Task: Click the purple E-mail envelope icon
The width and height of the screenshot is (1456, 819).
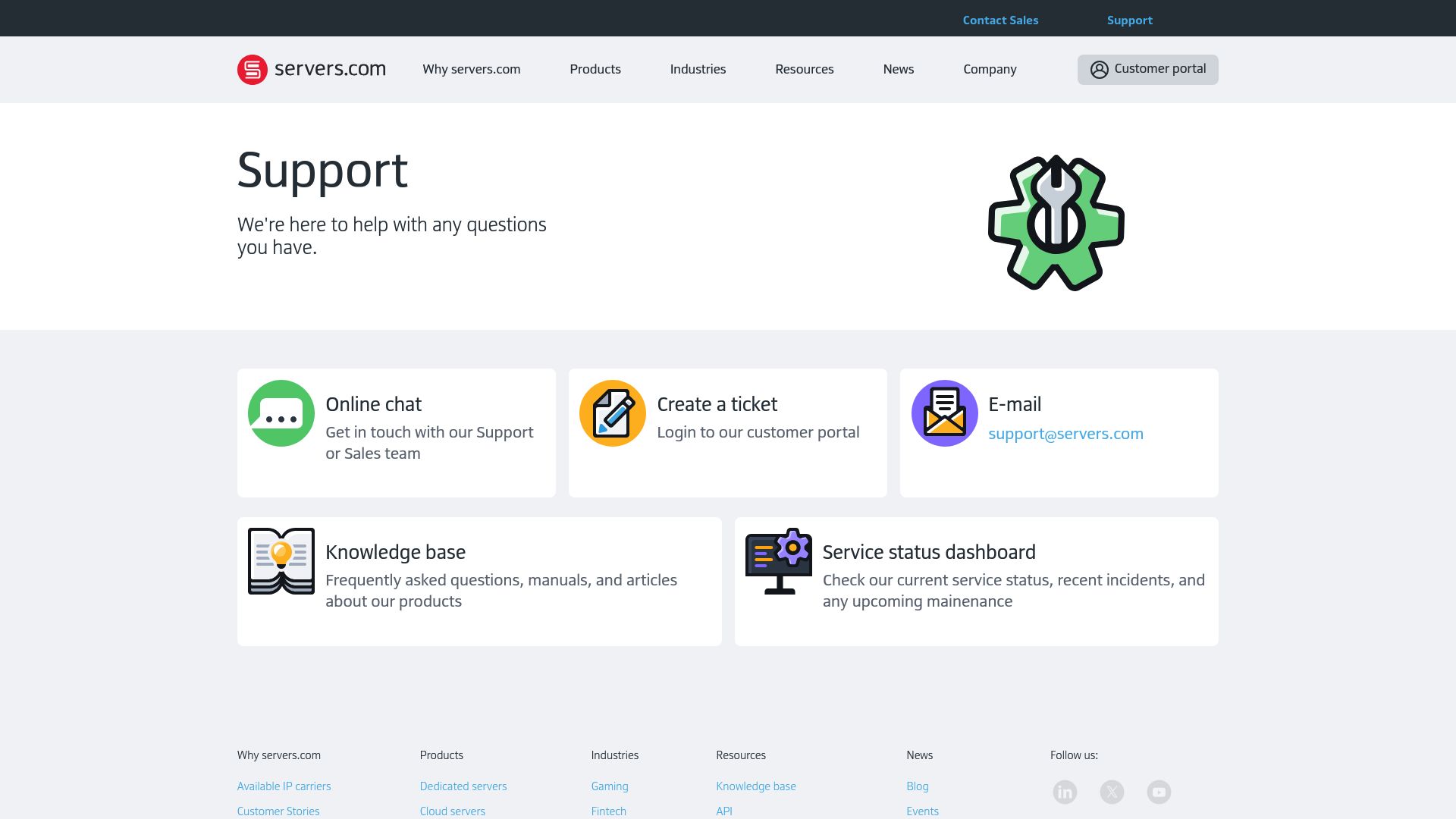Action: pos(944,413)
